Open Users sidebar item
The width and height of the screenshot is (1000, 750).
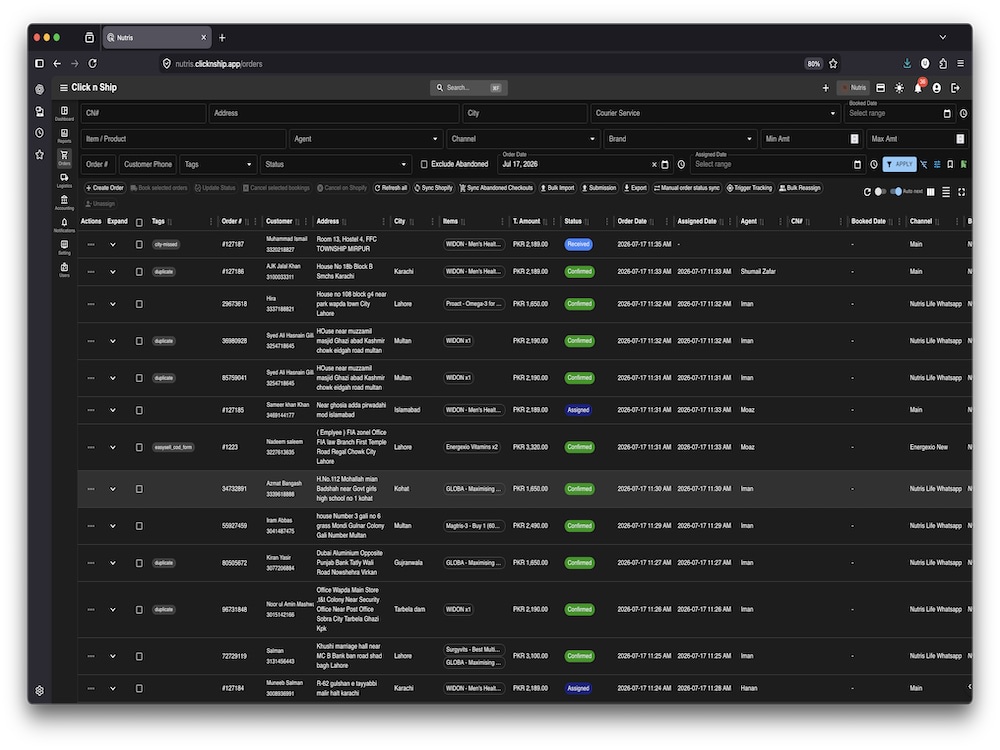(64, 270)
